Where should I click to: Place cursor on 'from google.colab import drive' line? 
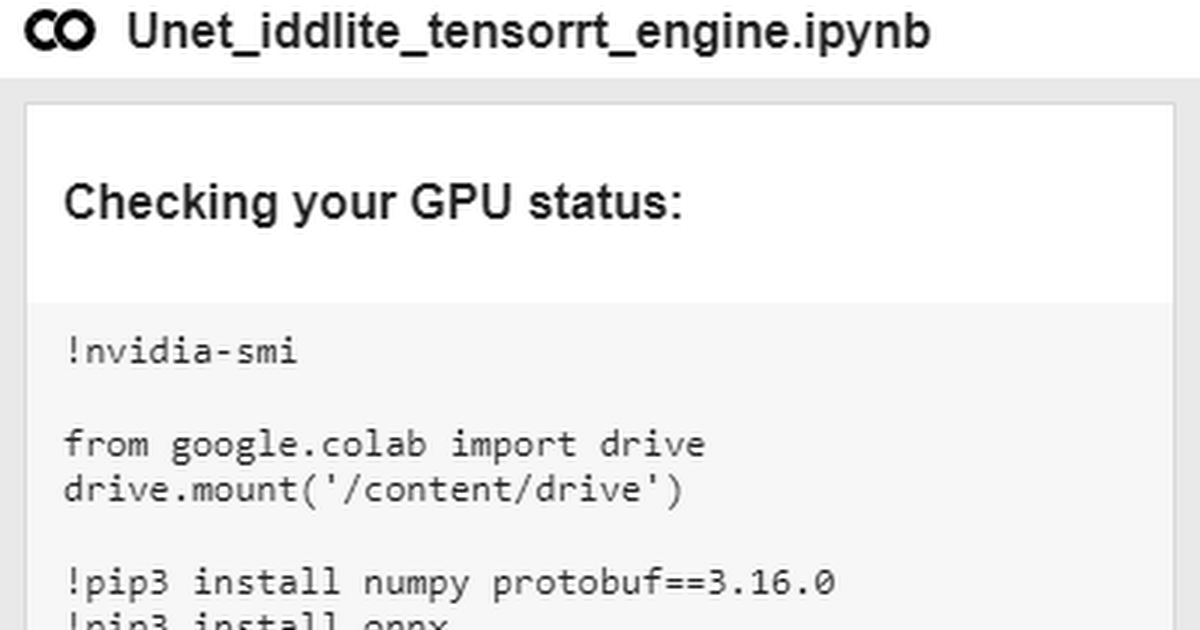[384, 444]
